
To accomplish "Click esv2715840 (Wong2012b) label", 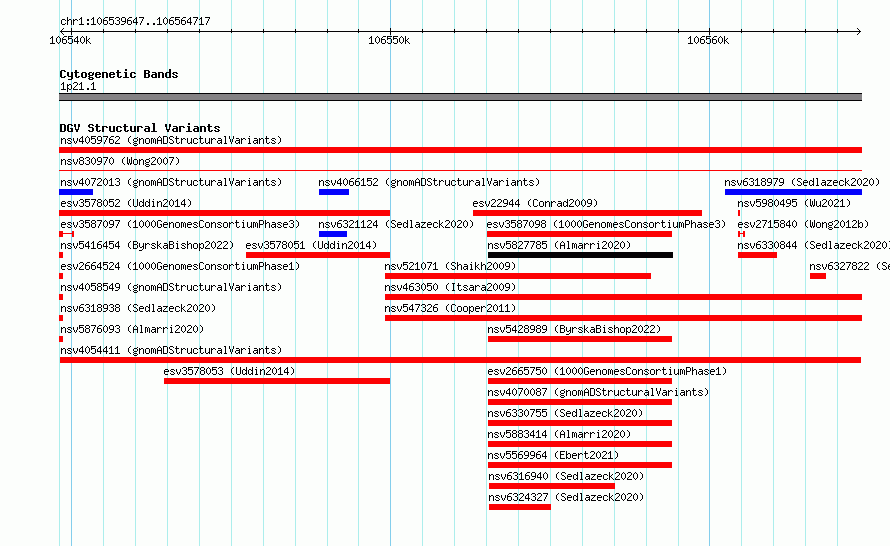I will (803, 224).
